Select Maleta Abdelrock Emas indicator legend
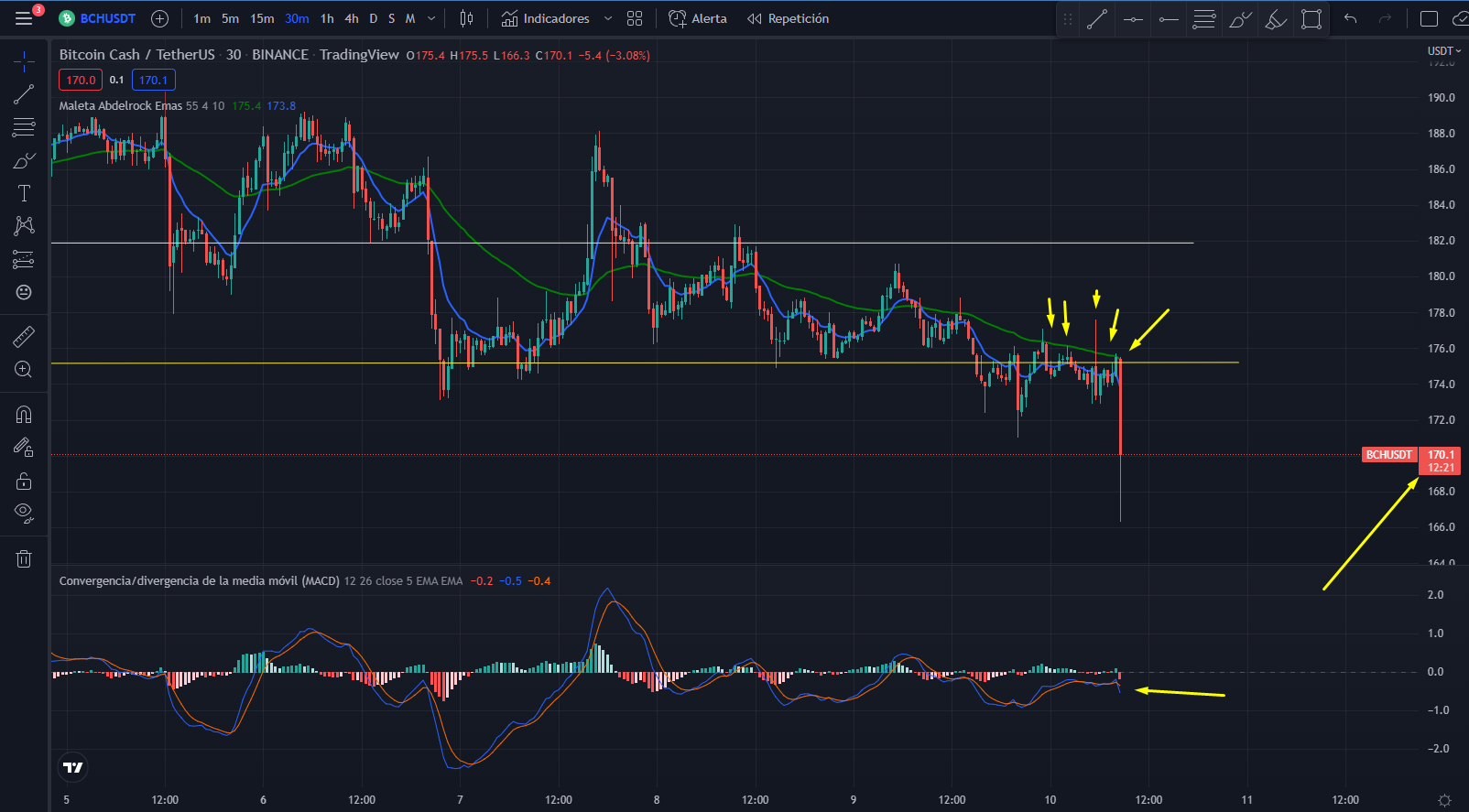The width and height of the screenshot is (1469, 812). pos(121,106)
